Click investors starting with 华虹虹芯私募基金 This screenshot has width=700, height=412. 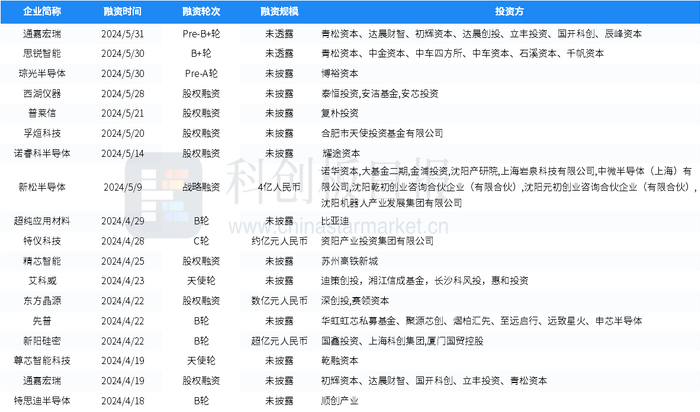pyautogui.click(x=482, y=321)
